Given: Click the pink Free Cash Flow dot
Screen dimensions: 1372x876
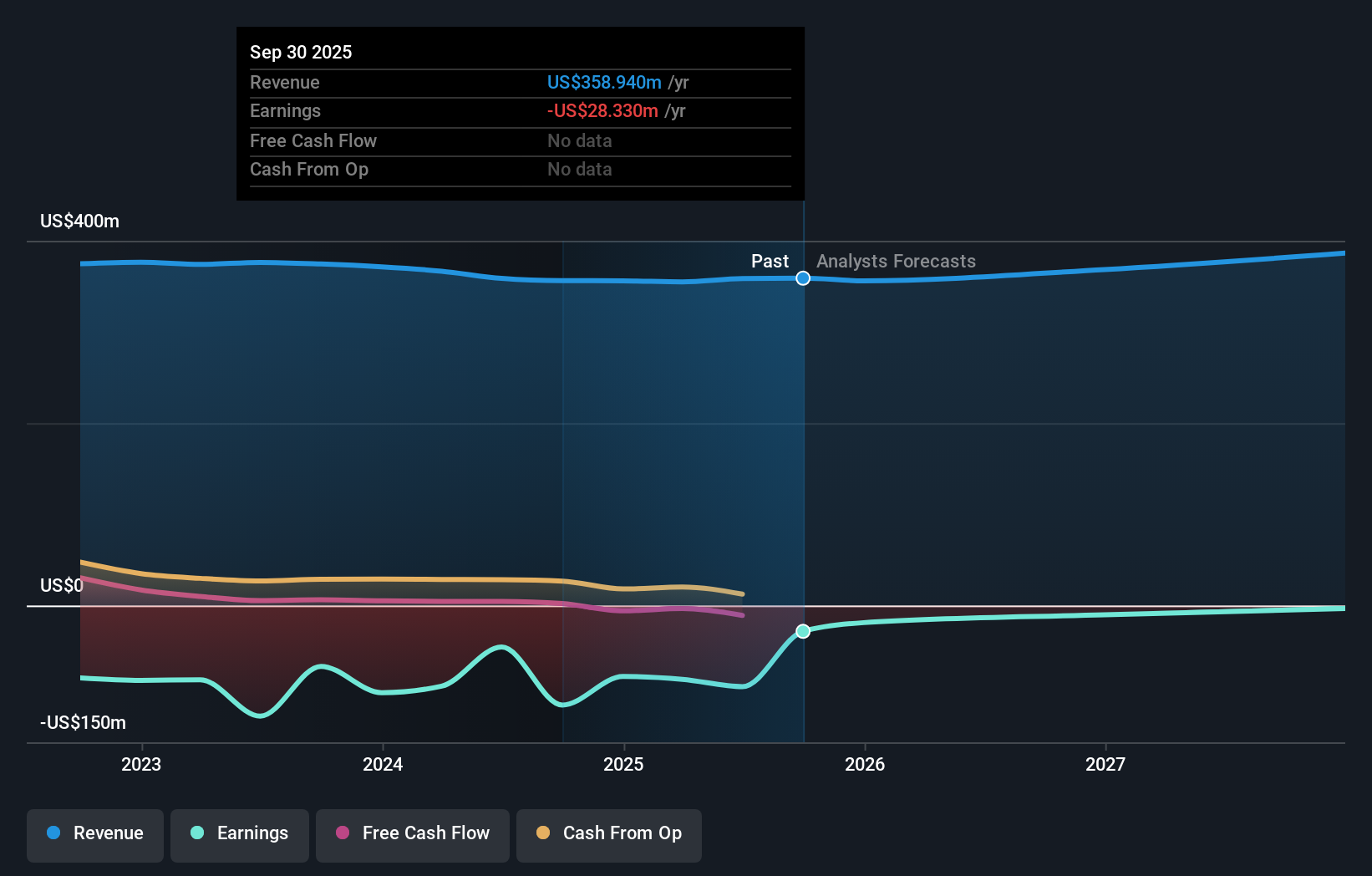Looking at the screenshot, I should pyautogui.click(x=343, y=833).
